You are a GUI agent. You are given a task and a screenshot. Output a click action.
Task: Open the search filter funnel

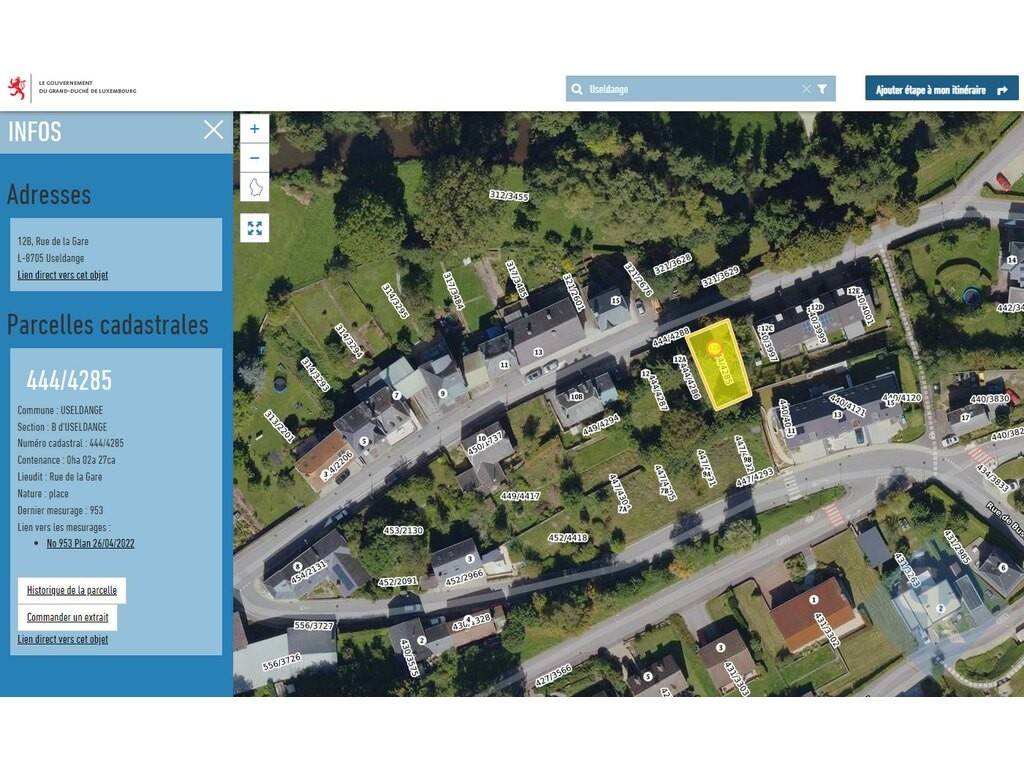(822, 89)
